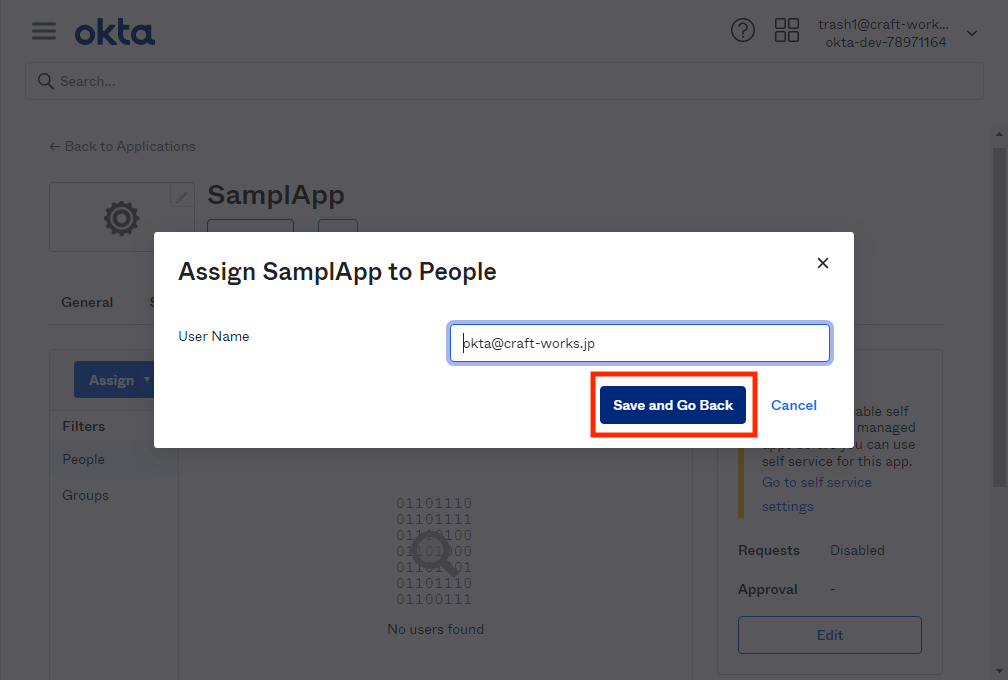Expand the account dropdown chevron

[x=972, y=33]
